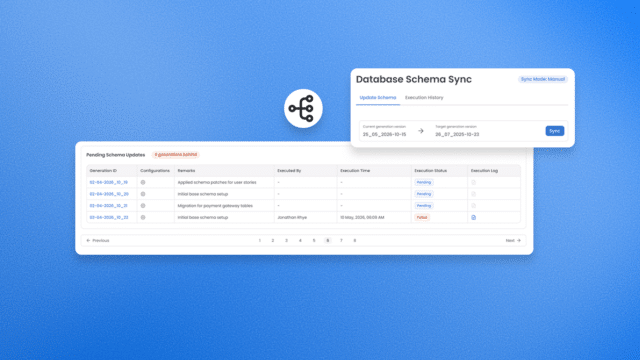This screenshot has height=360, width=640.
Task: Open generation ID link in Jonathan Rhye's row
Action: coord(109,218)
